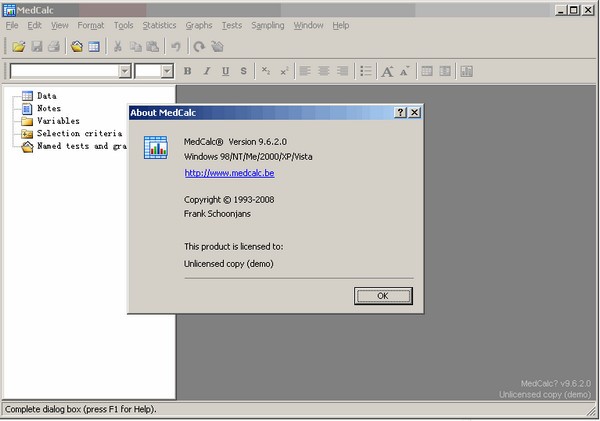600x421 pixels.
Task: Click the Print toolbar icon
Action: click(54, 46)
